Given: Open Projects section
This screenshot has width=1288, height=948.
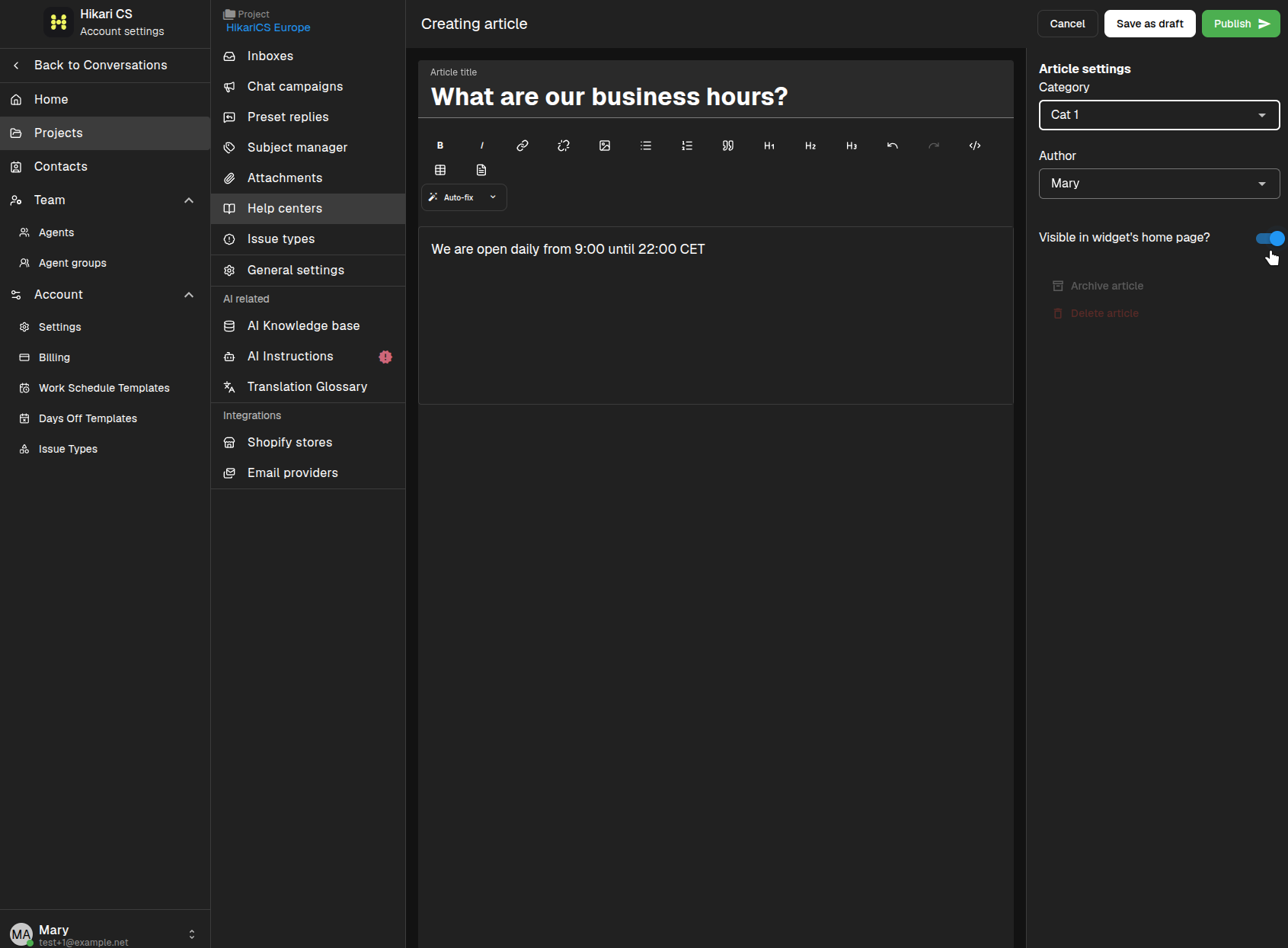Looking at the screenshot, I should tap(105, 133).
